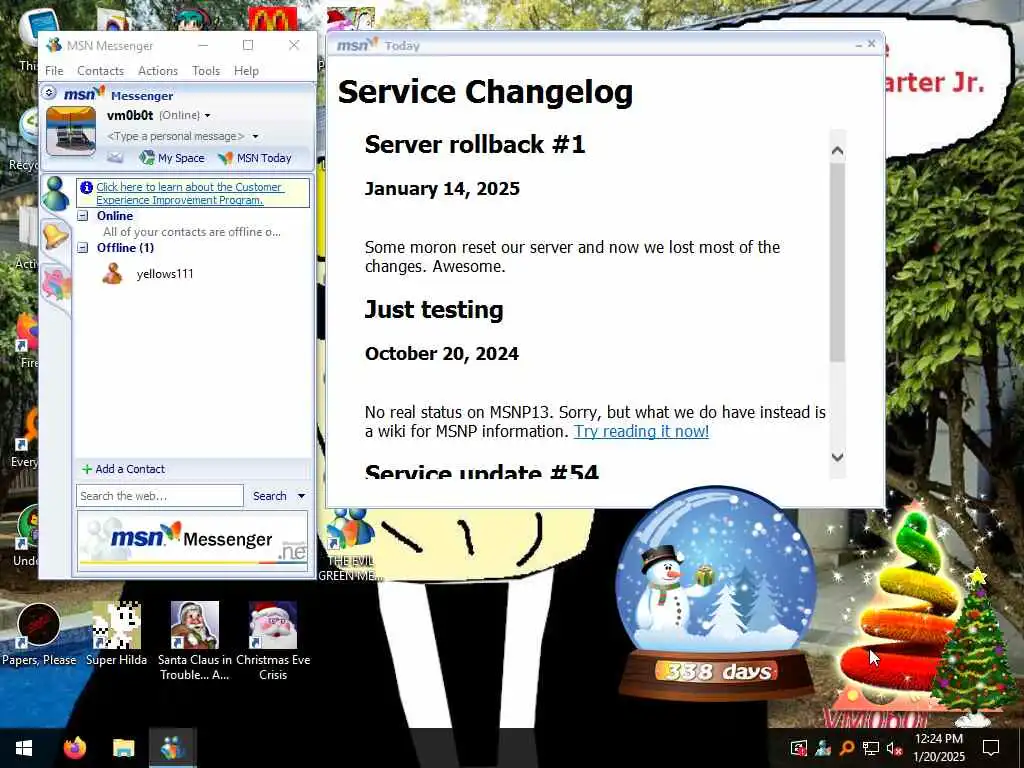
Task: Open Santa Claus in Trouble desktop icon
Action: [x=195, y=641]
